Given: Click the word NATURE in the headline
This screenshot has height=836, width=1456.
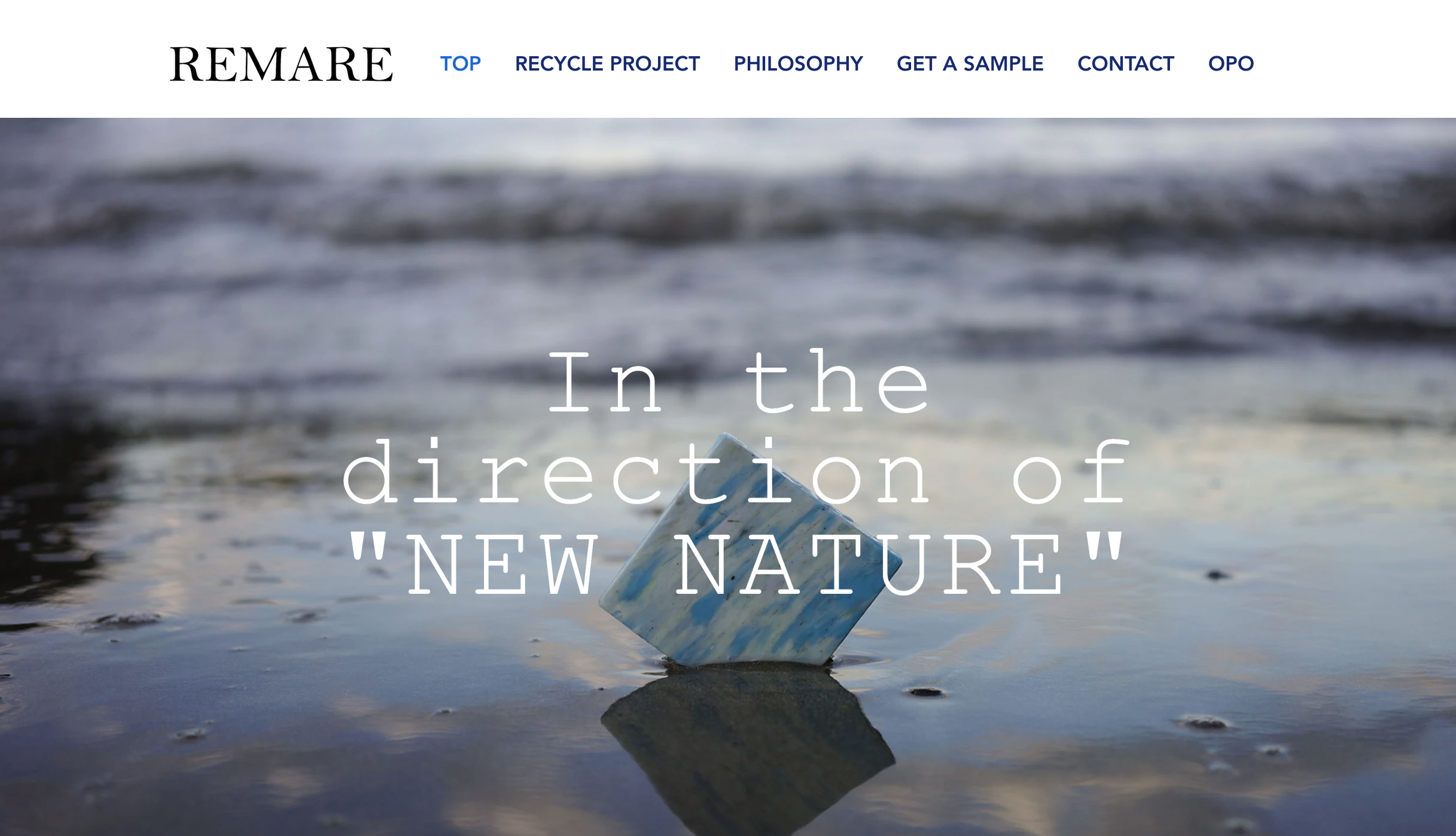Looking at the screenshot, I should coord(869,565).
